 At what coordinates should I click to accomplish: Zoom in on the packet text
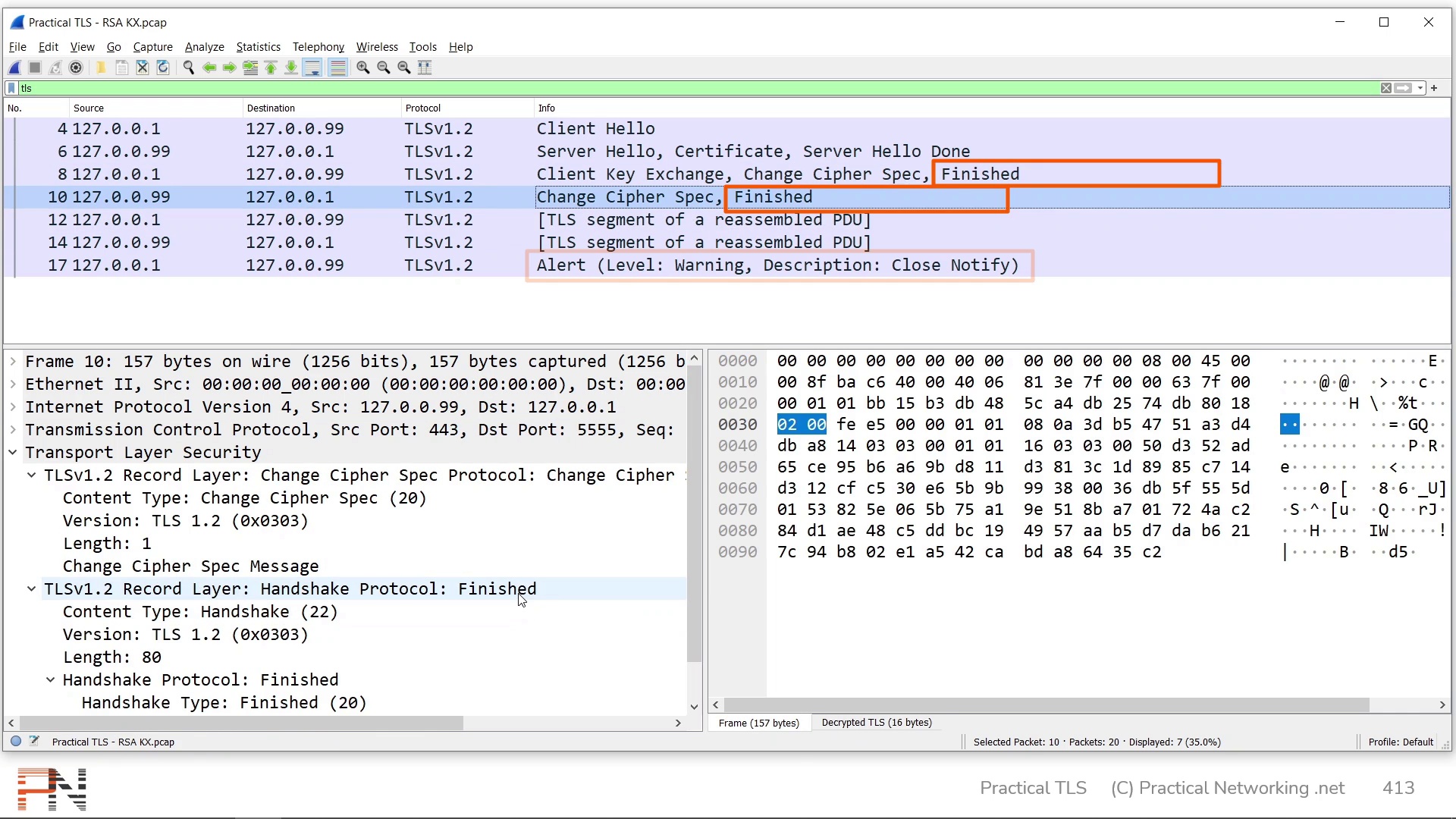click(363, 67)
